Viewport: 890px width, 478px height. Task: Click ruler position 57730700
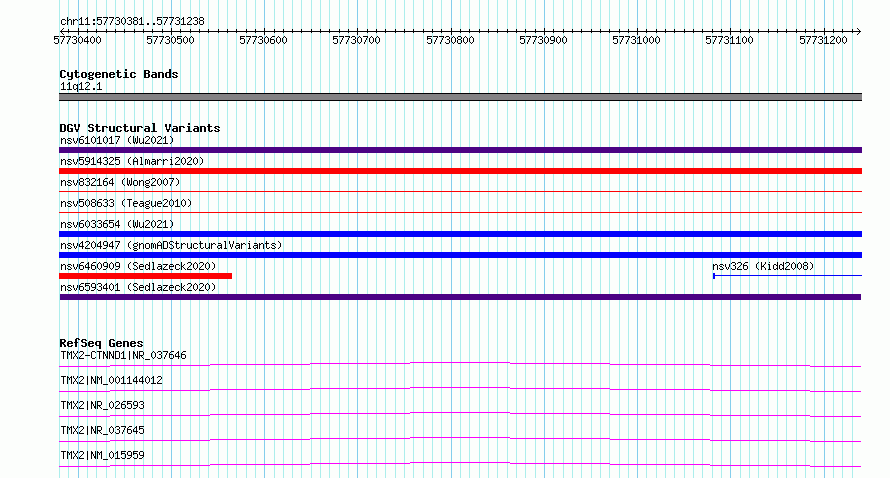pos(356,40)
